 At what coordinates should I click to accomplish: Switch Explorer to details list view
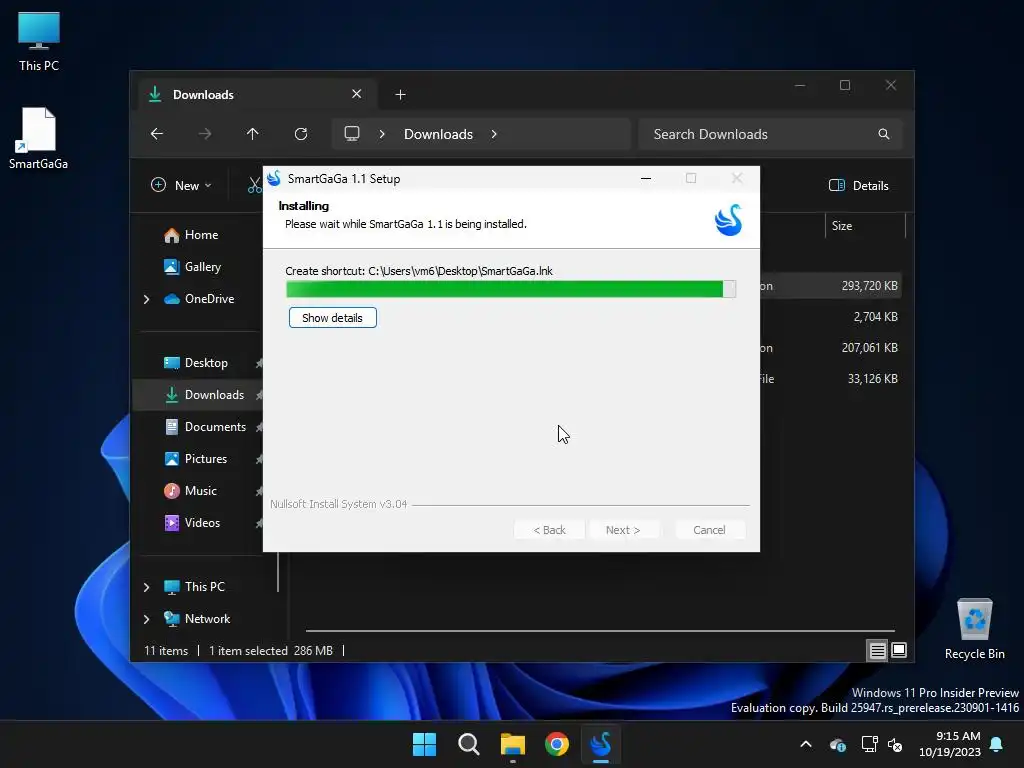tap(878, 650)
